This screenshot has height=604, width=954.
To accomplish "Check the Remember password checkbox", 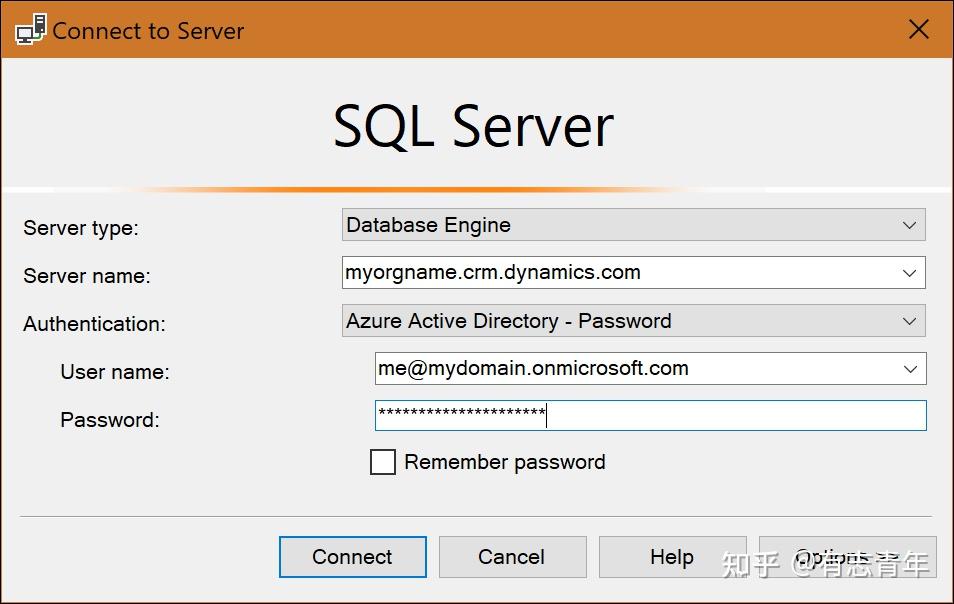I will (383, 462).
